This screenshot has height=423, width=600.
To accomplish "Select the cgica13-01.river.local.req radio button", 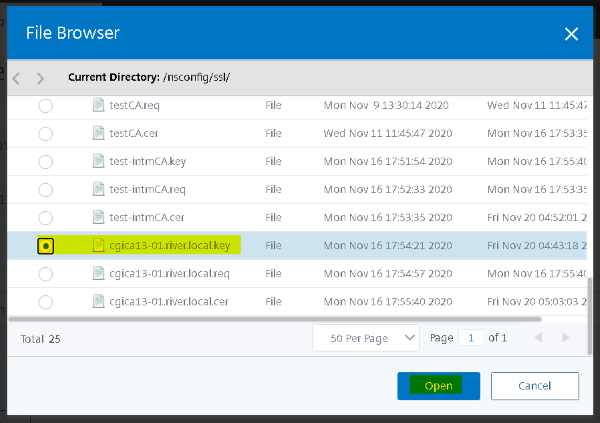I will pos(46,274).
